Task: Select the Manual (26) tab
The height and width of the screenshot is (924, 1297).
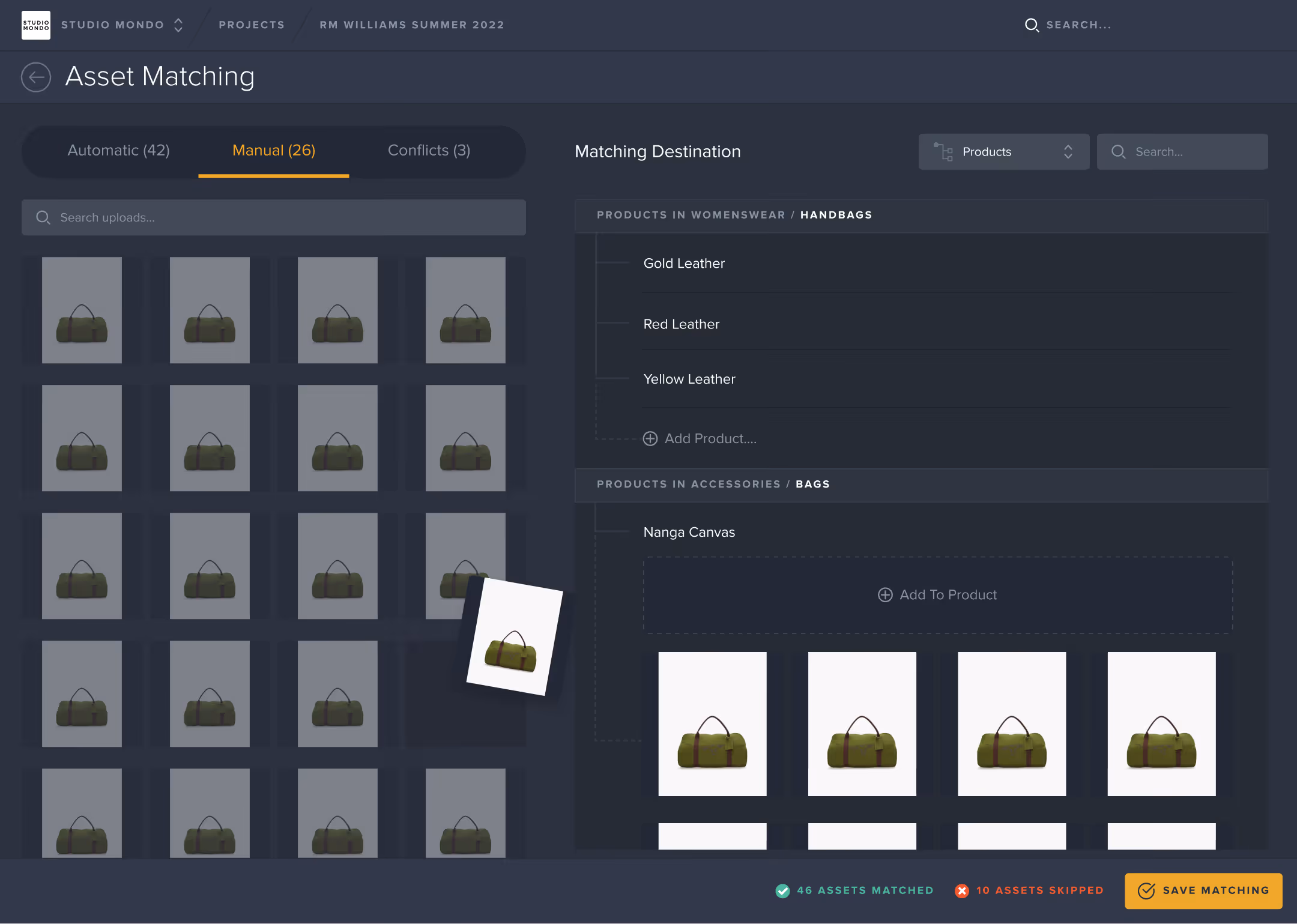Action: pos(274,151)
